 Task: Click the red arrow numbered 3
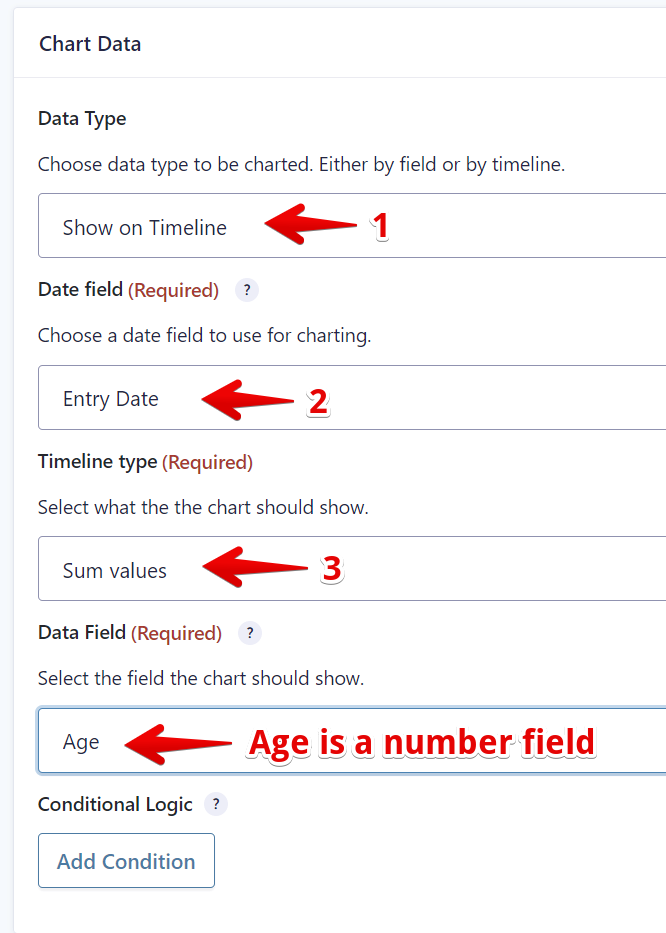point(254,568)
